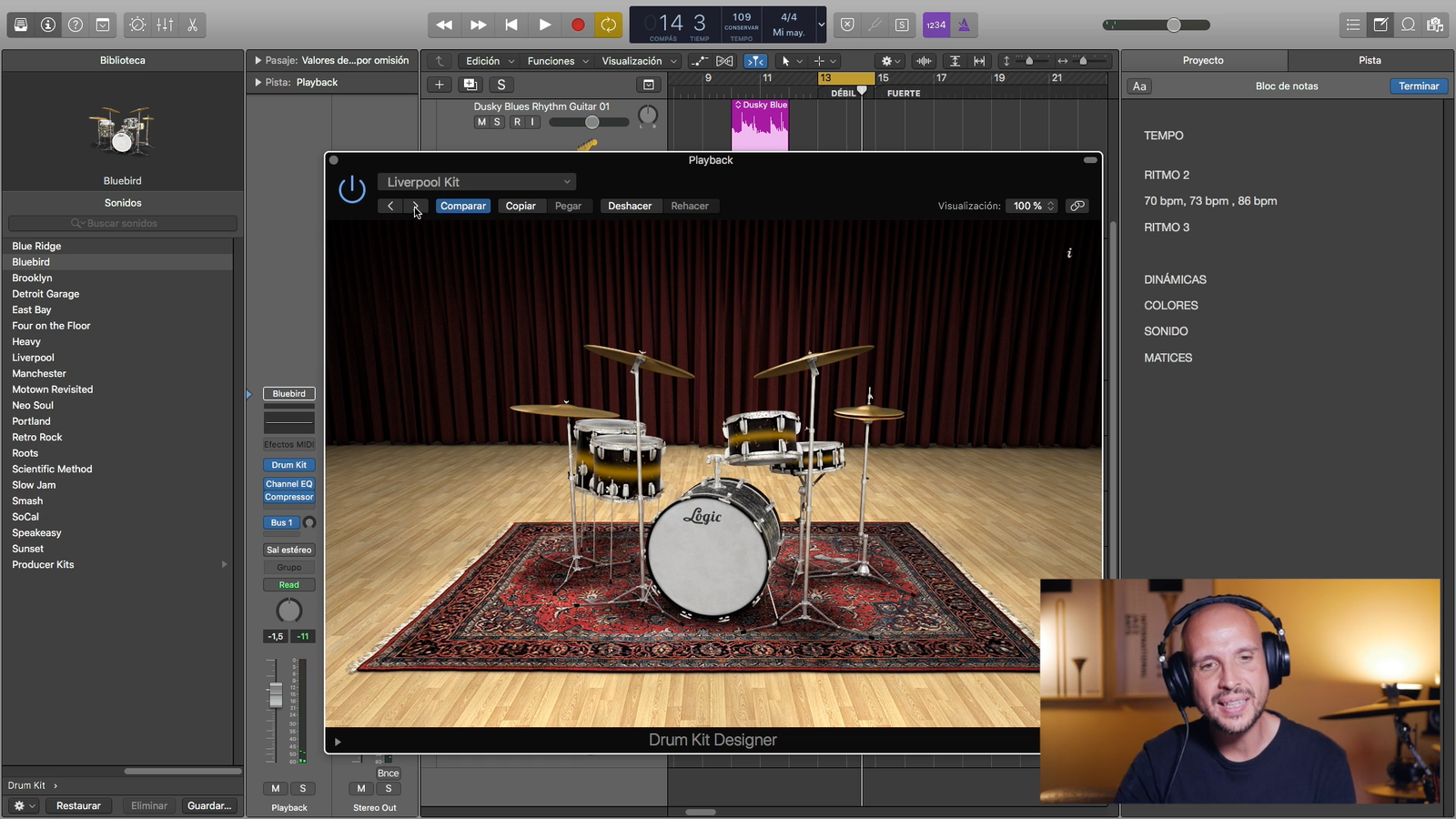Open Editors with the scissors icon
The height and width of the screenshot is (819, 1456).
[x=193, y=25]
